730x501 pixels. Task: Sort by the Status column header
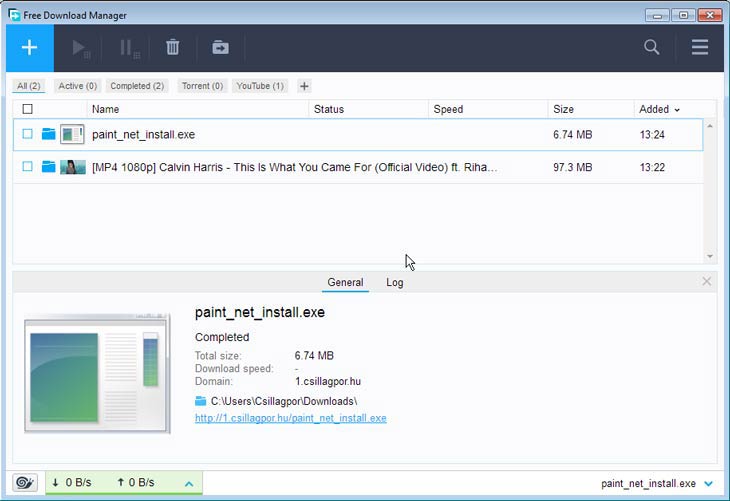369,109
